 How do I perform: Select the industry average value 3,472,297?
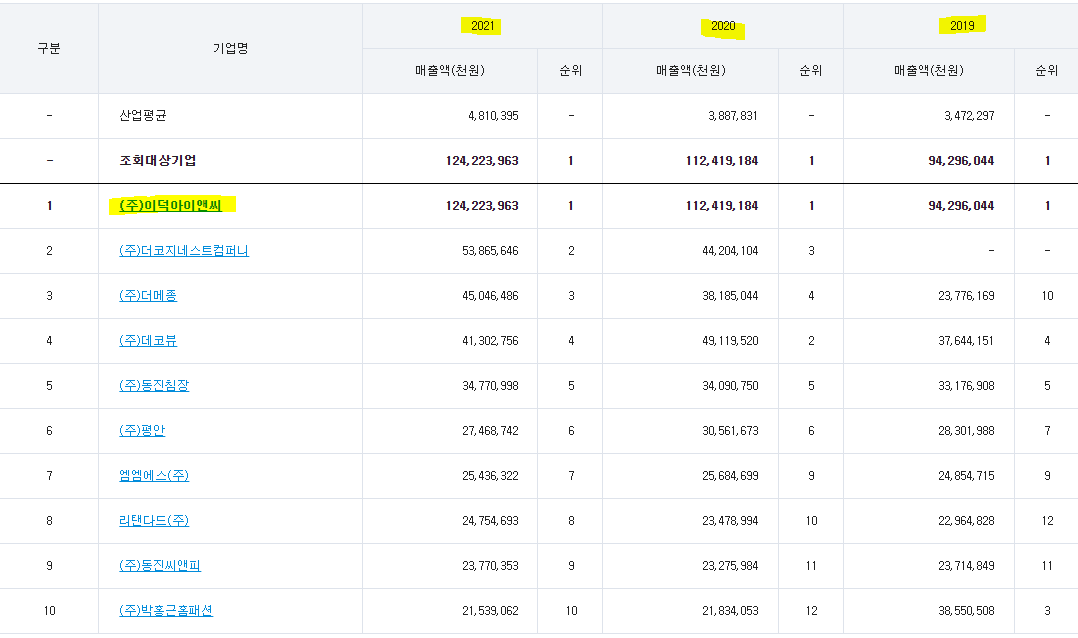[969, 116]
